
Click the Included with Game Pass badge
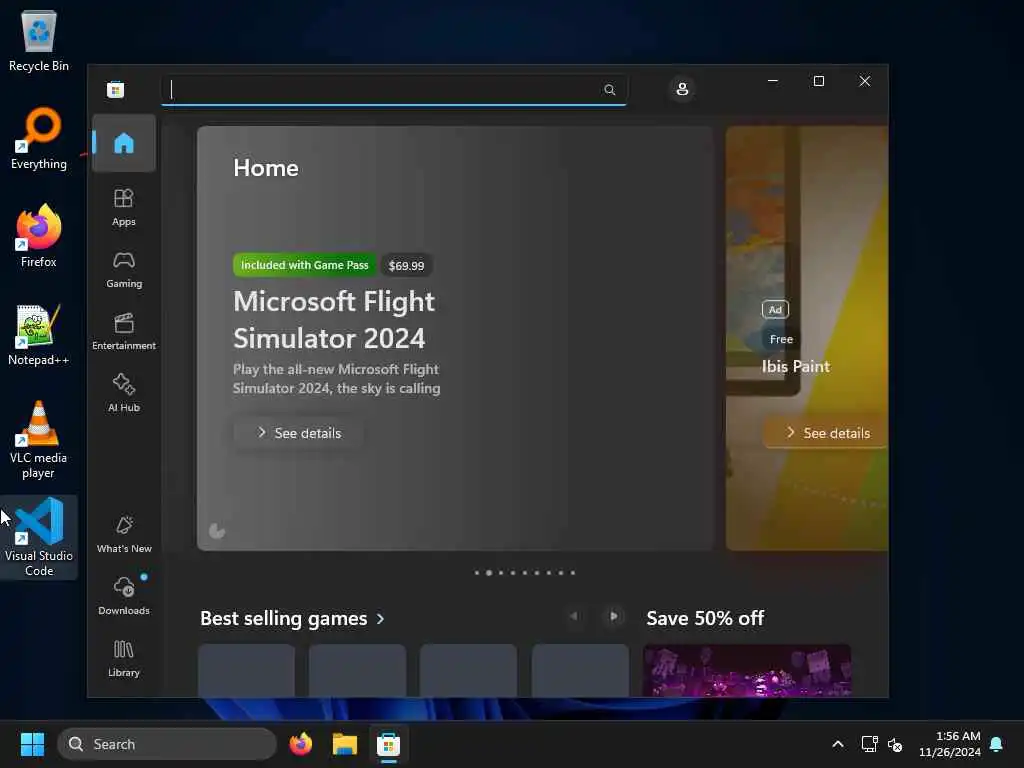pyautogui.click(x=304, y=265)
